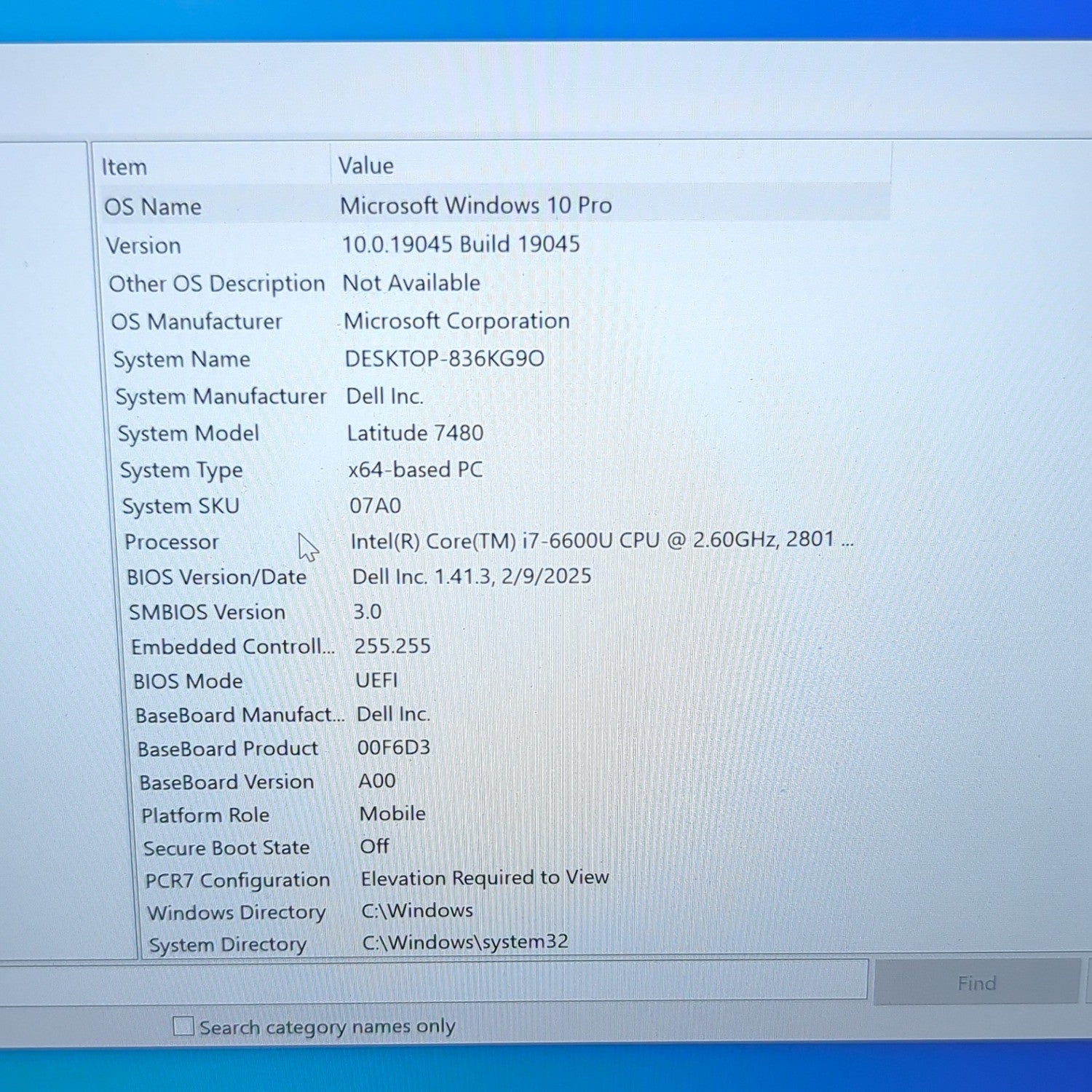Click the '07A0' SKU value
Screen dimensions: 1092x1092
376,505
